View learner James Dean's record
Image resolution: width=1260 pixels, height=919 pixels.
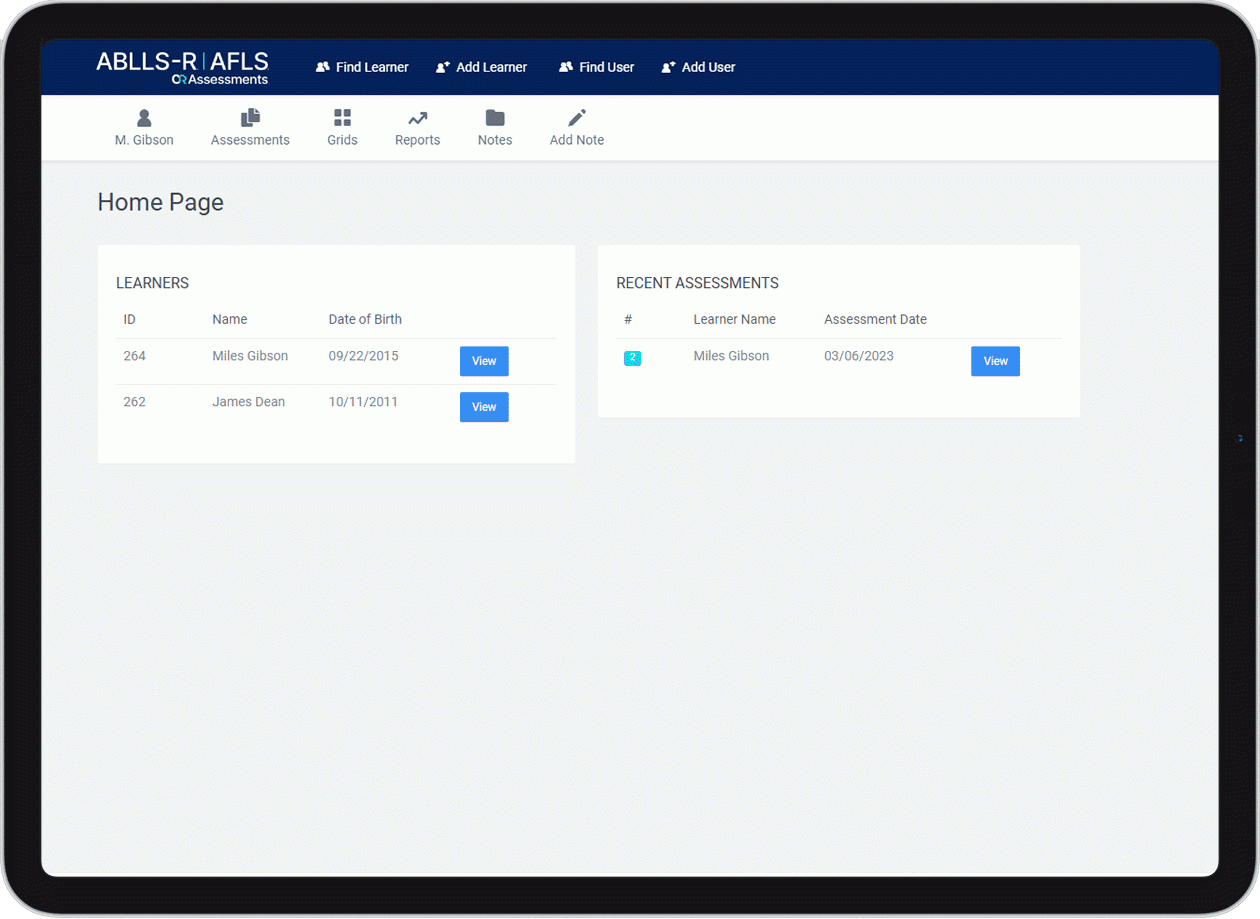tap(484, 407)
